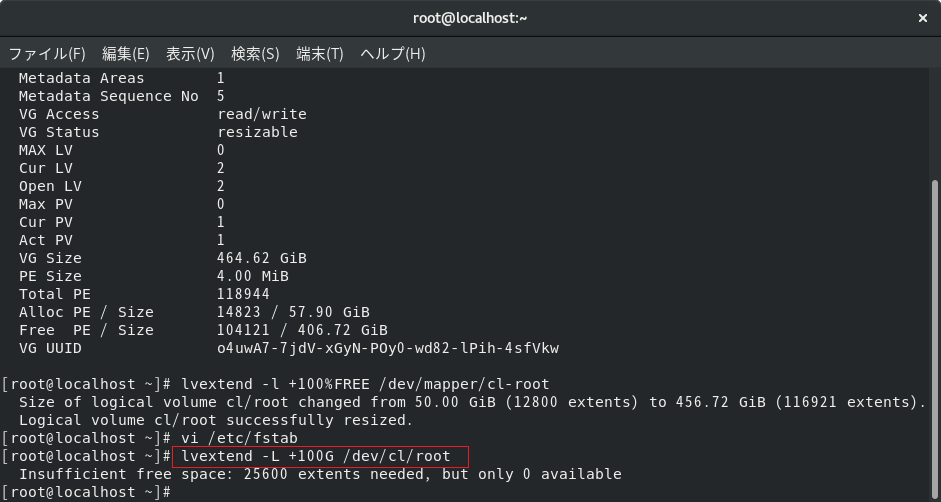Open the 編集(E) menu
Image resolution: width=941 pixels, height=502 pixels.
[x=125, y=54]
